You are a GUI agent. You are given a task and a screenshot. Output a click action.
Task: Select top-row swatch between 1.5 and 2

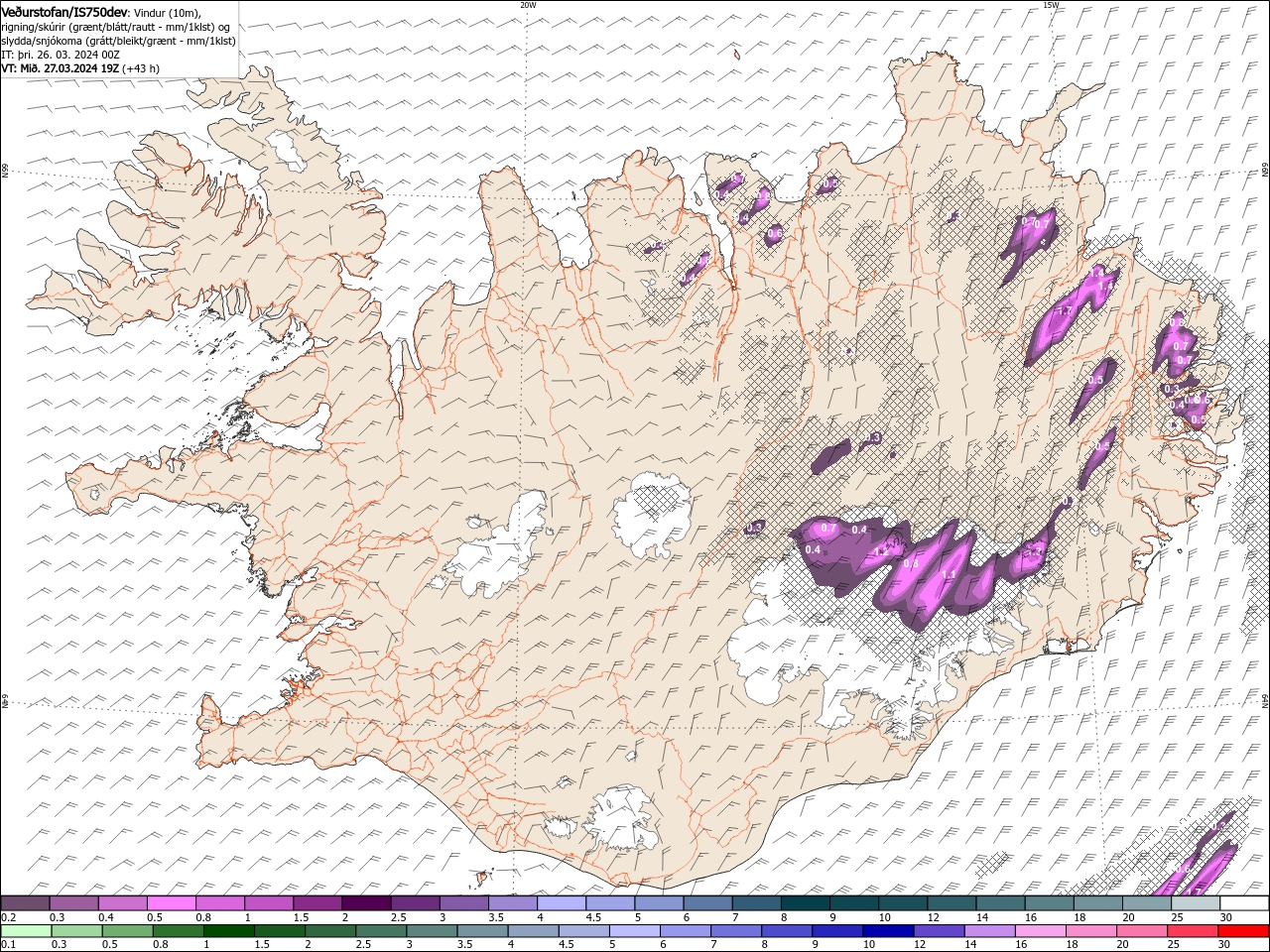point(317,902)
